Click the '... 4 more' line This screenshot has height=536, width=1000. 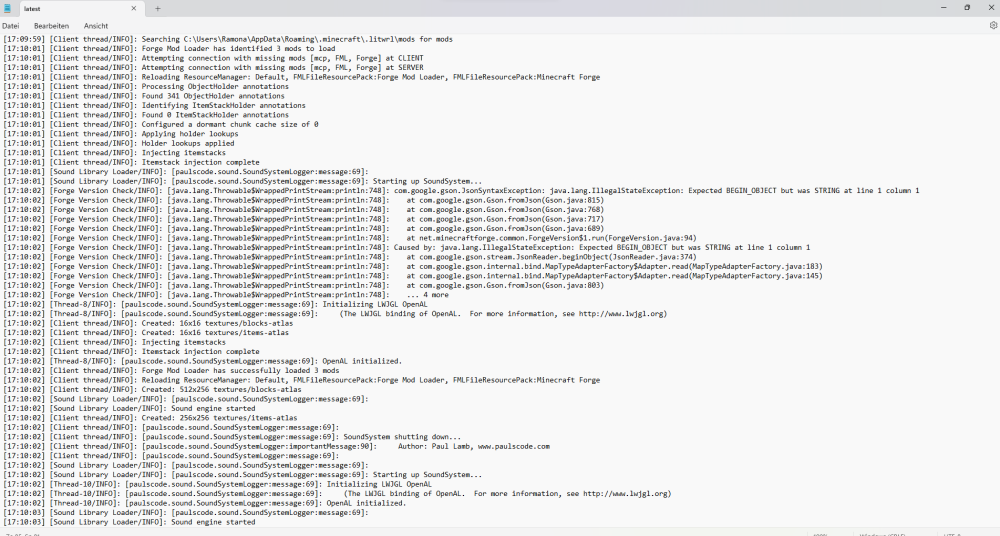click(x=226, y=295)
